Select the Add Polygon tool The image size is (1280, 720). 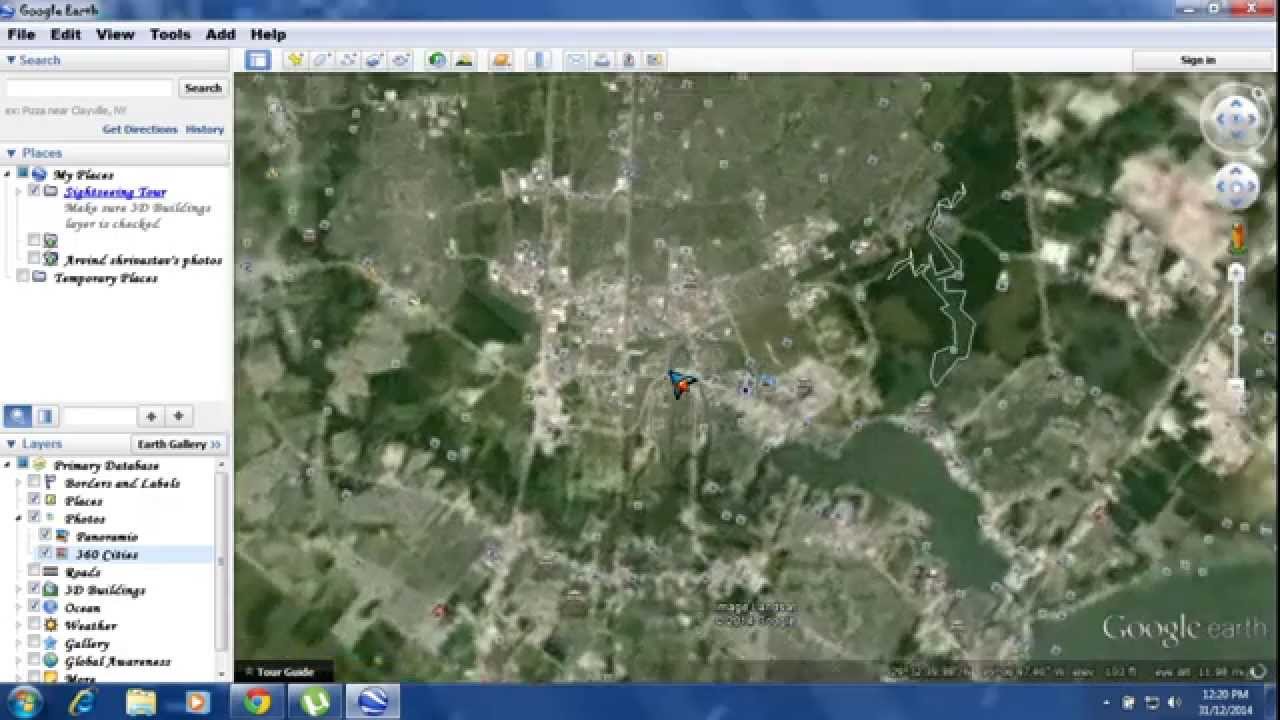(x=322, y=60)
